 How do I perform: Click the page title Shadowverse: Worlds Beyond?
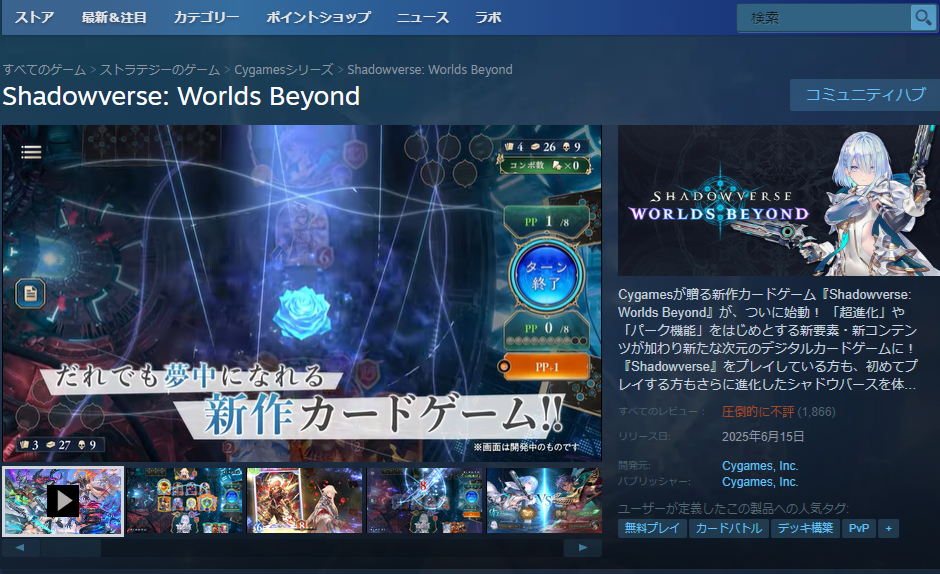pos(181,97)
